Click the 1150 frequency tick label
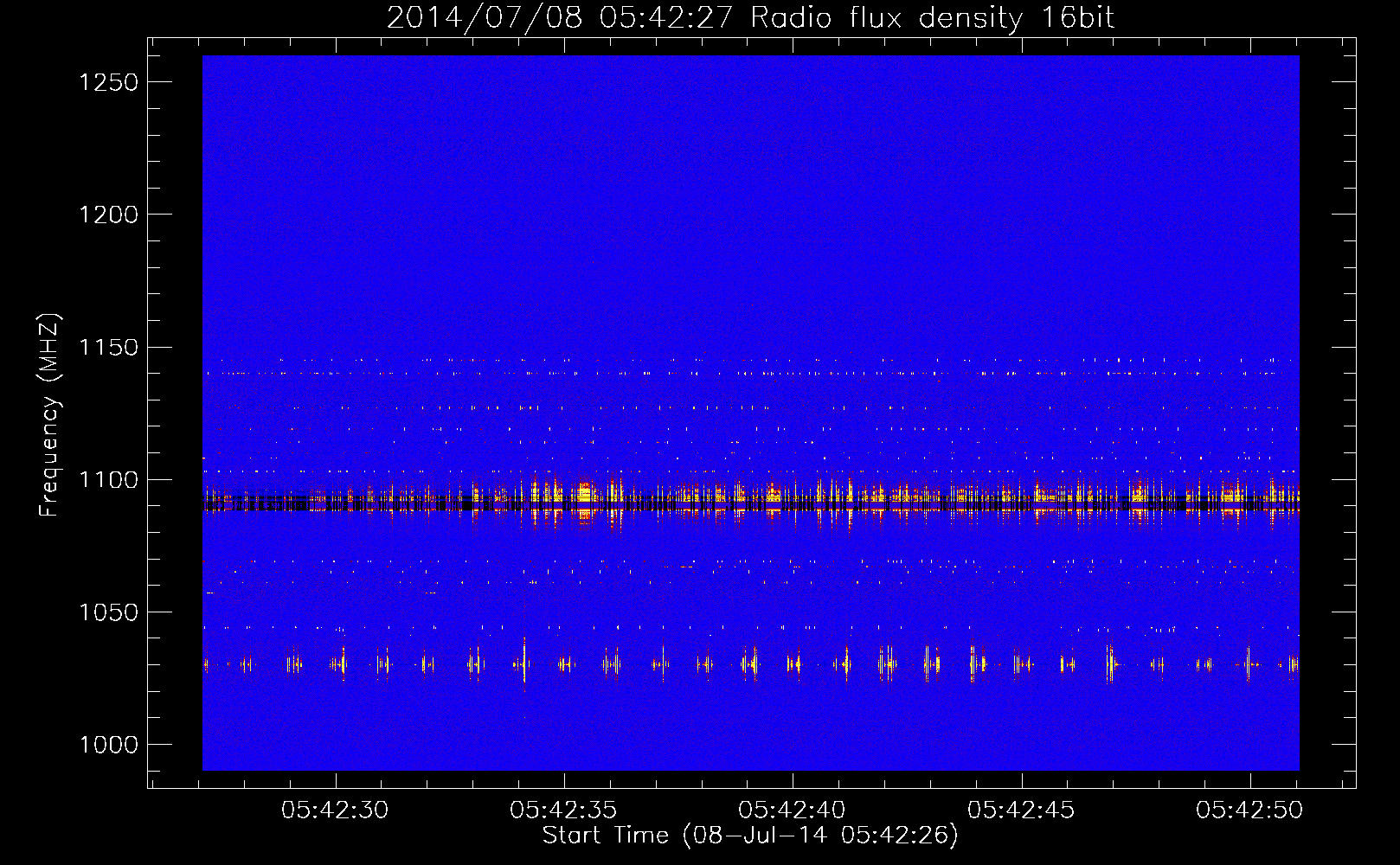This screenshot has height=865, width=1400. click(x=109, y=348)
